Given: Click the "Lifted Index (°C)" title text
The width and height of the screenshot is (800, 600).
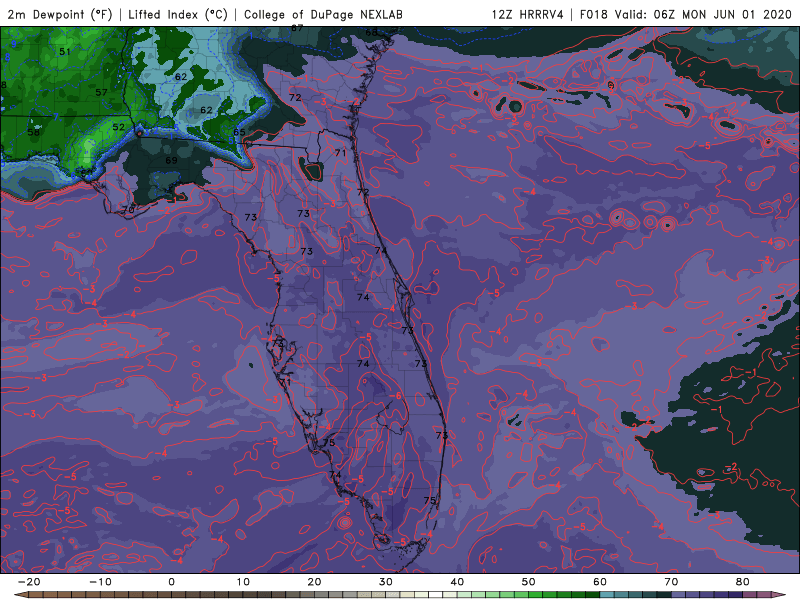Looking at the screenshot, I should (x=178, y=14).
